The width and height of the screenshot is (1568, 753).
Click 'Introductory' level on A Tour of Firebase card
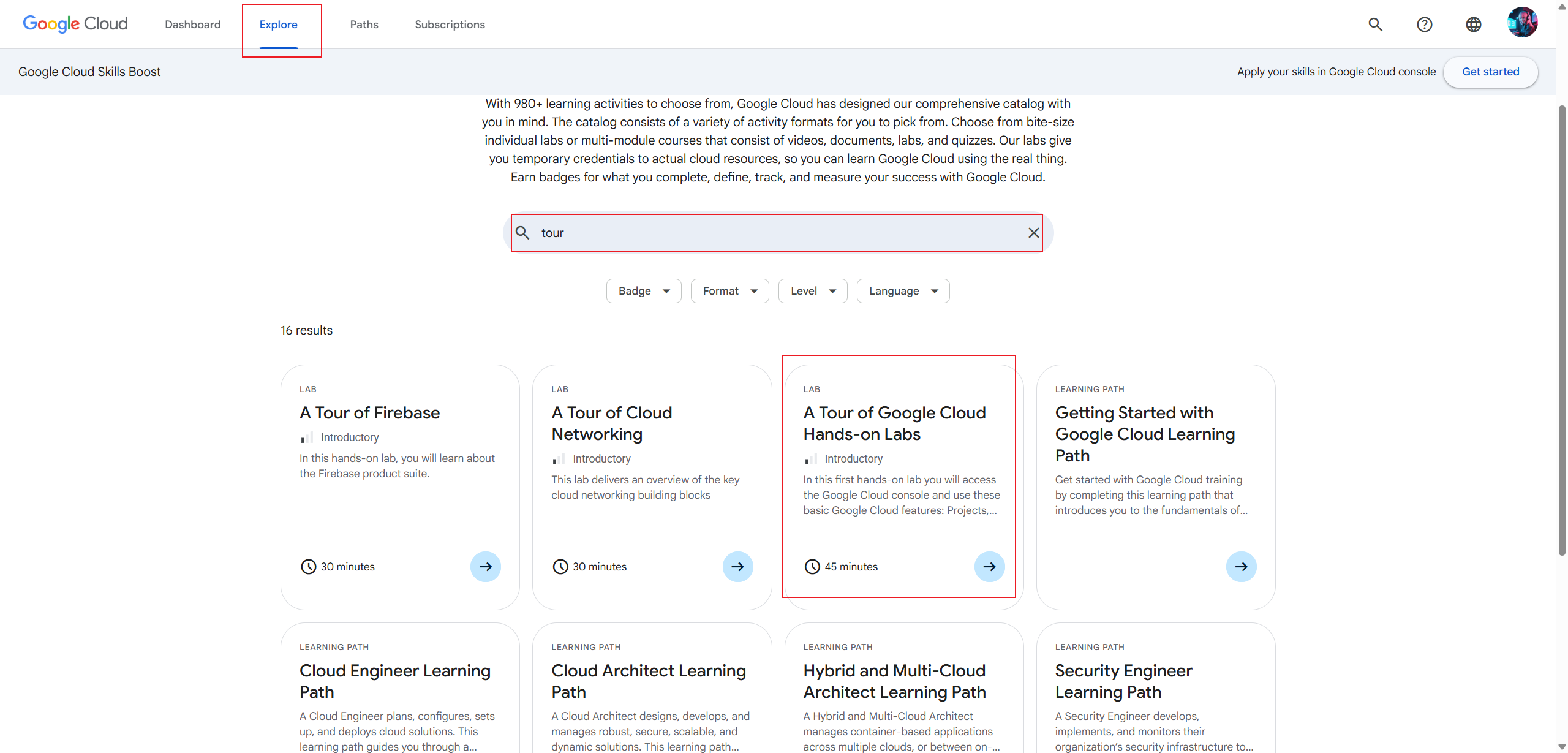pyautogui.click(x=350, y=437)
